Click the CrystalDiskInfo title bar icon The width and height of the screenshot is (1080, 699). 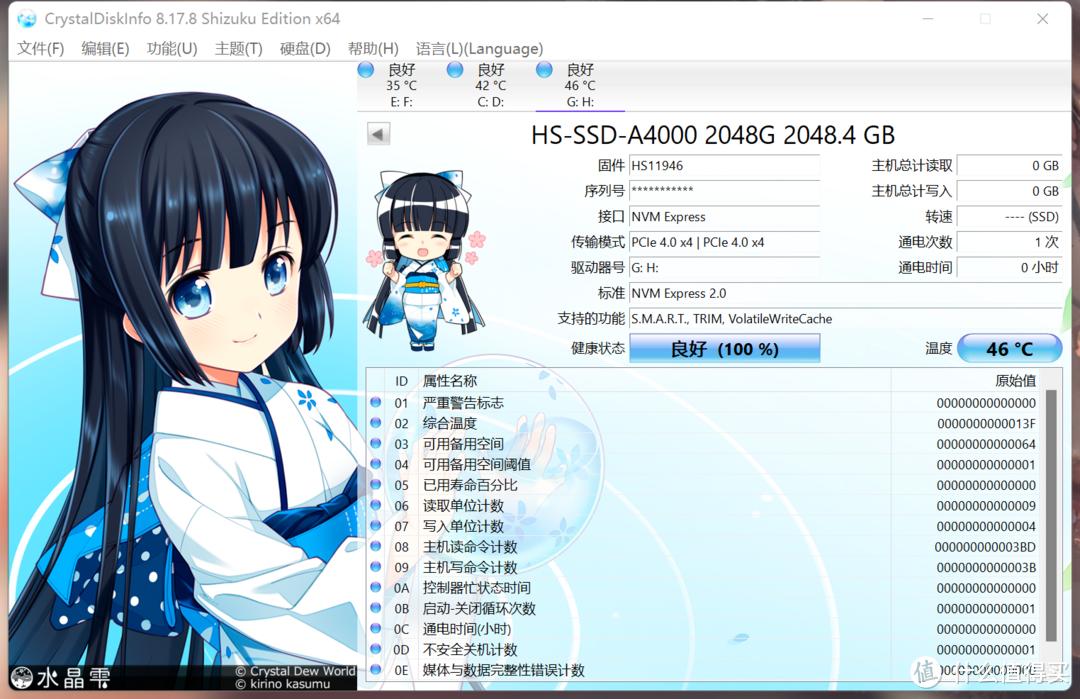point(25,18)
